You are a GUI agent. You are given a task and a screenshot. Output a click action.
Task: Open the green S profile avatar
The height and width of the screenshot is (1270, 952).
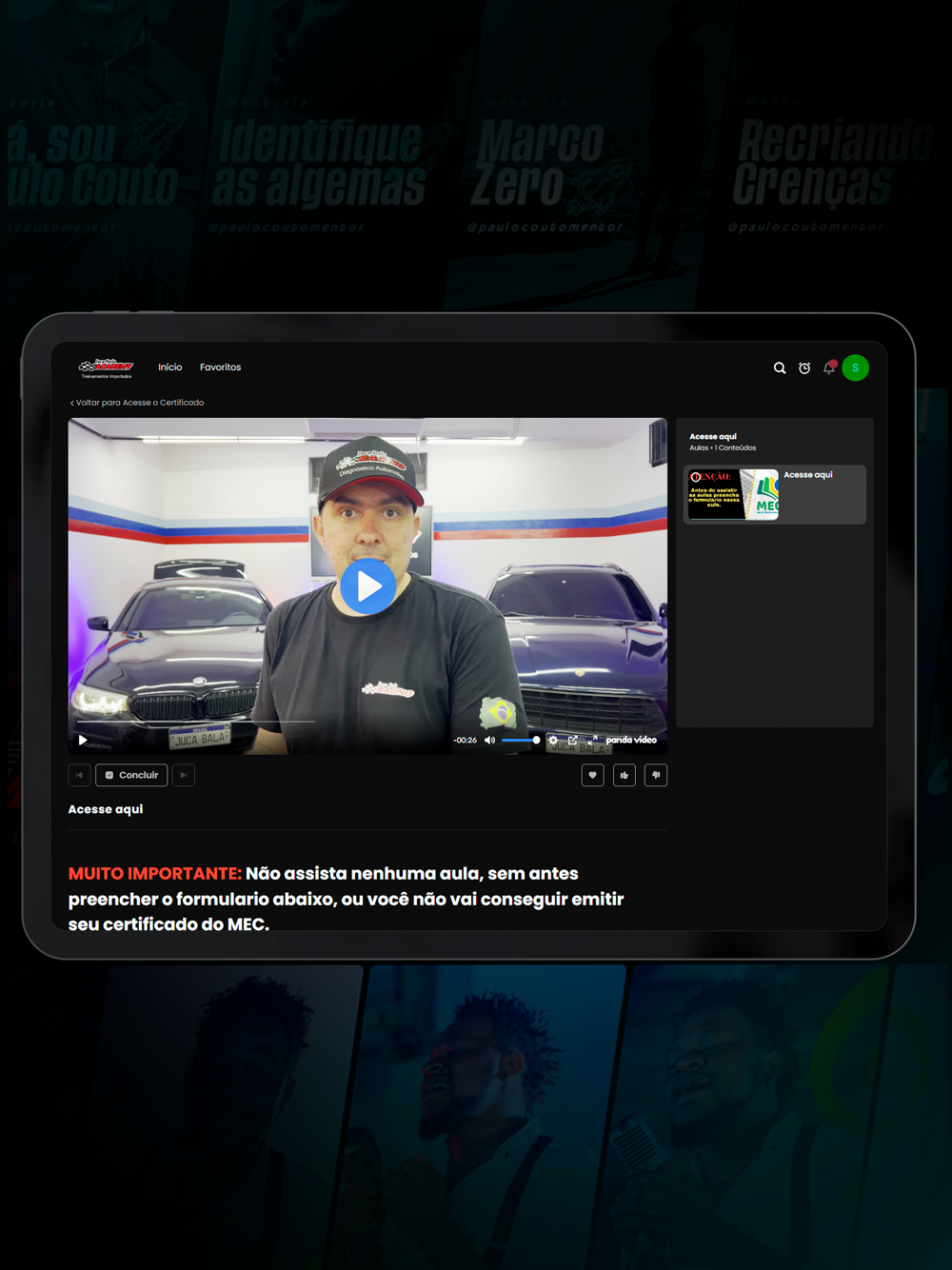[855, 367]
